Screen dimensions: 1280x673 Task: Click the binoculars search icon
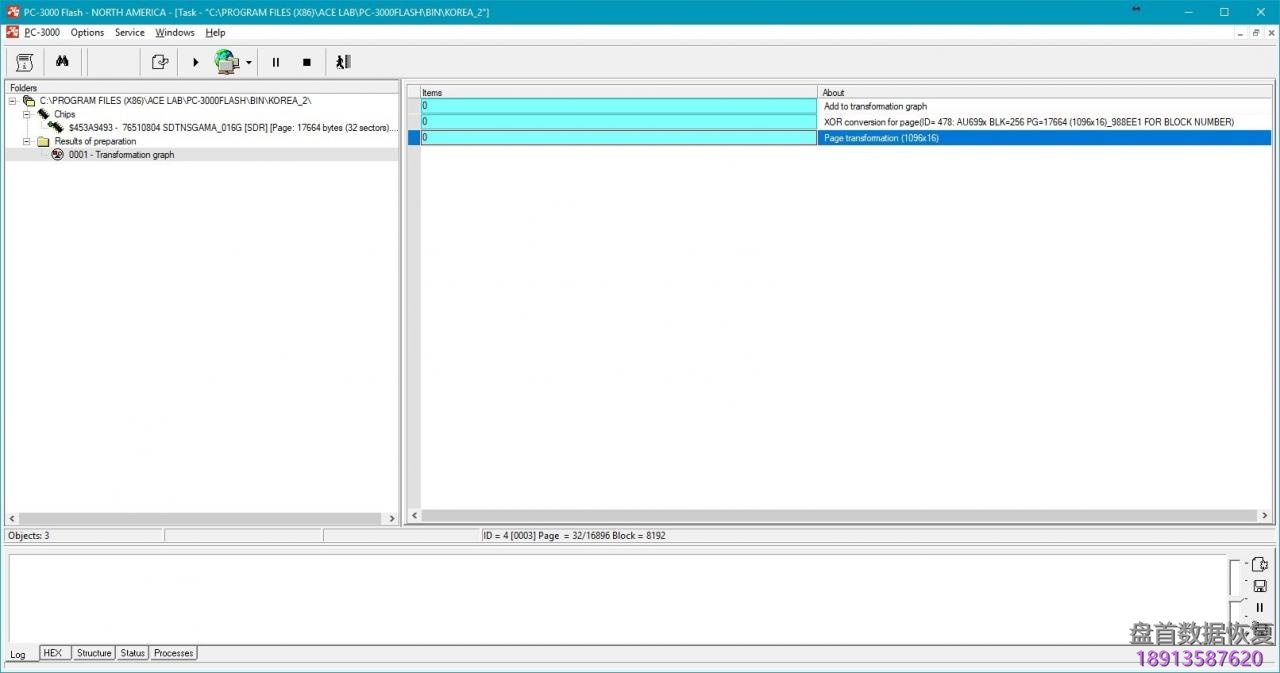(x=62, y=62)
